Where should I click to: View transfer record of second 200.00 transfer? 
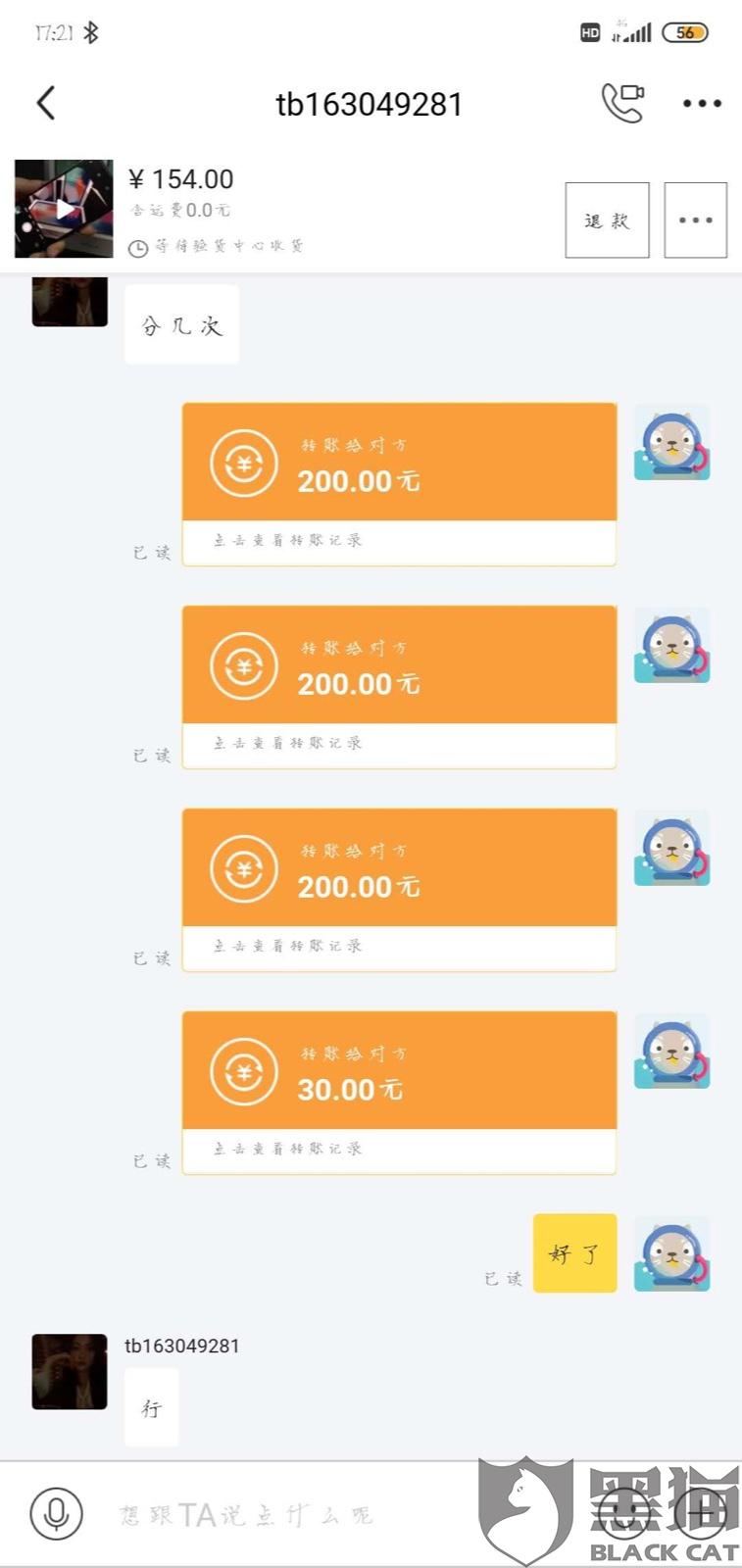(287, 744)
